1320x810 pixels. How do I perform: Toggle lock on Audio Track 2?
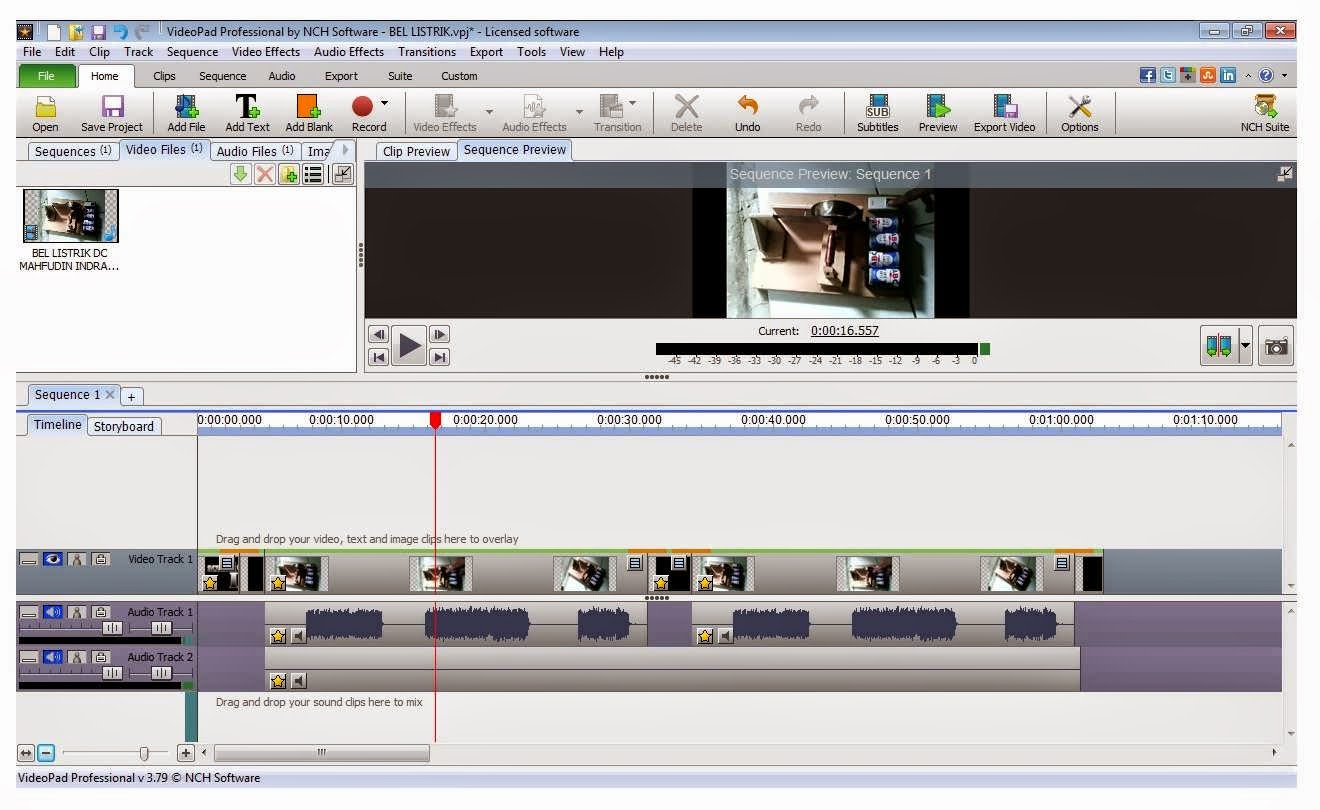101,657
